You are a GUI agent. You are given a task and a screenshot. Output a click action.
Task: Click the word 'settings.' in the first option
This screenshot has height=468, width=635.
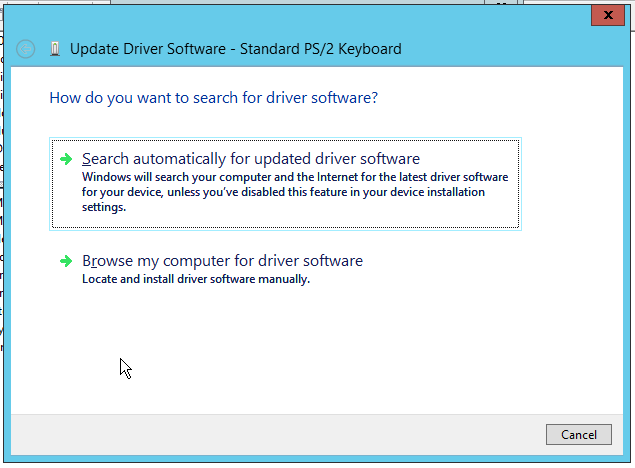(x=104, y=207)
